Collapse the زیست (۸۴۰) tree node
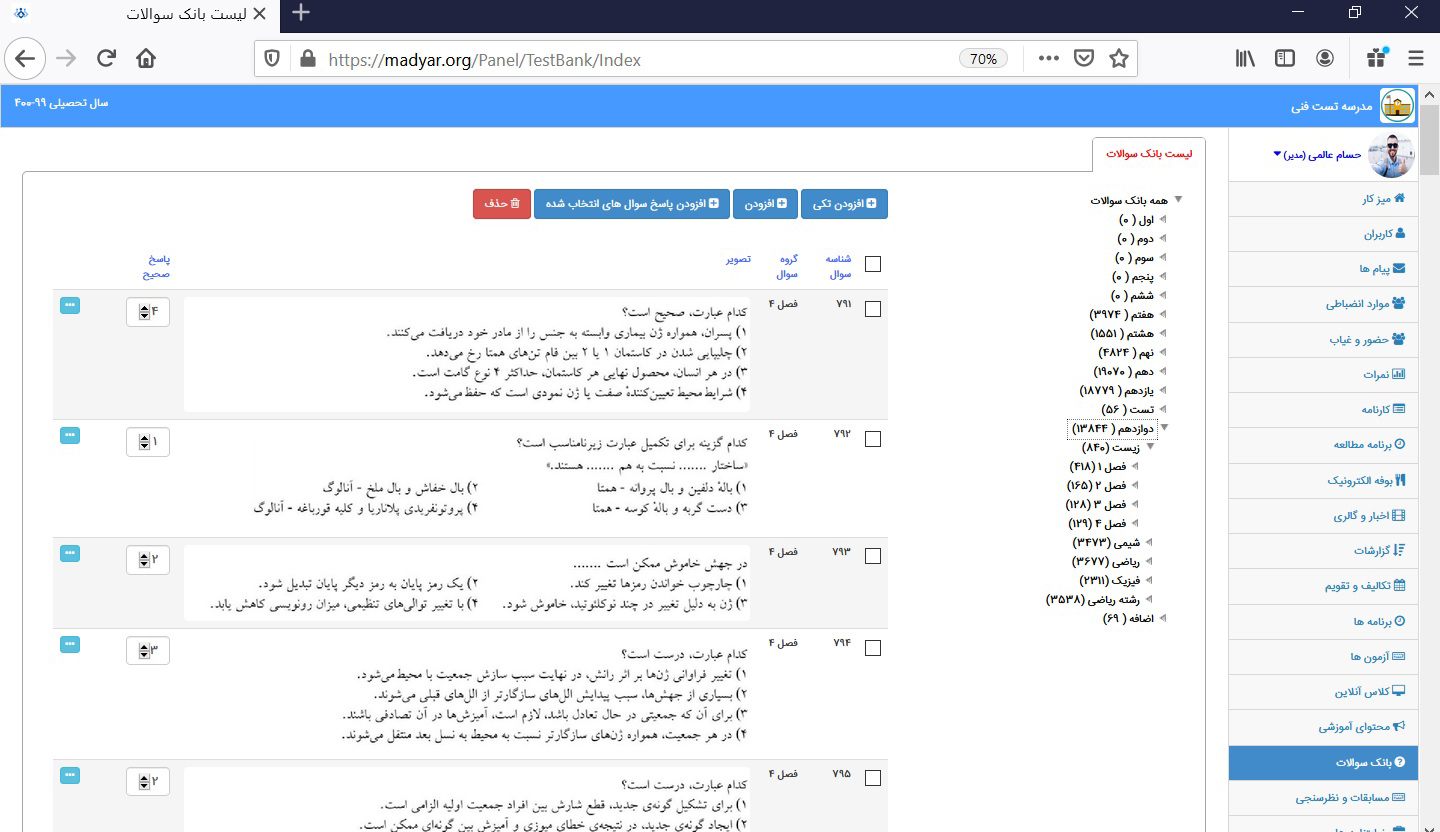1440x832 pixels. pyautogui.click(x=1150, y=447)
